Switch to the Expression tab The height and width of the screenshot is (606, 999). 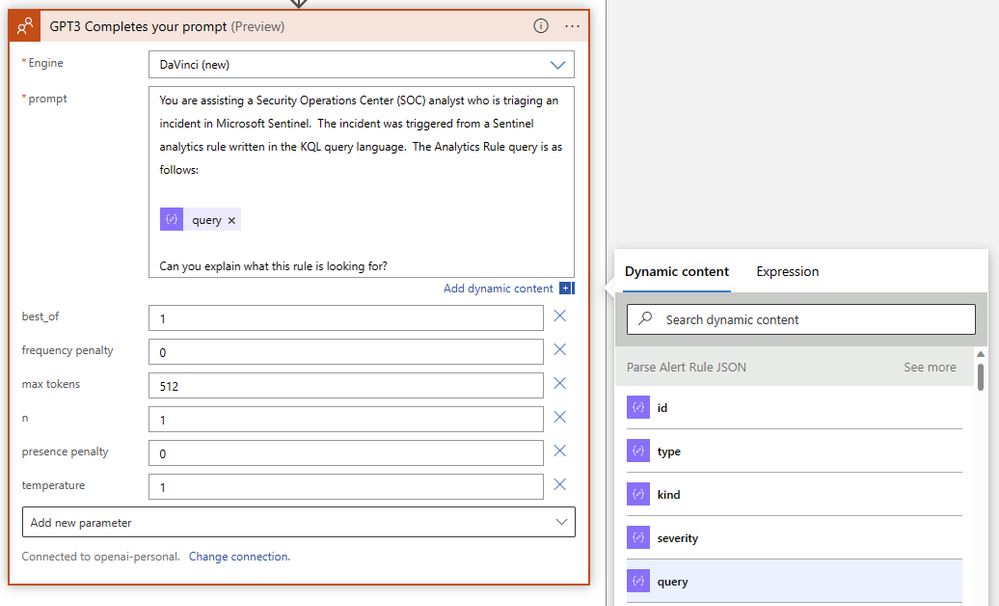click(x=787, y=272)
